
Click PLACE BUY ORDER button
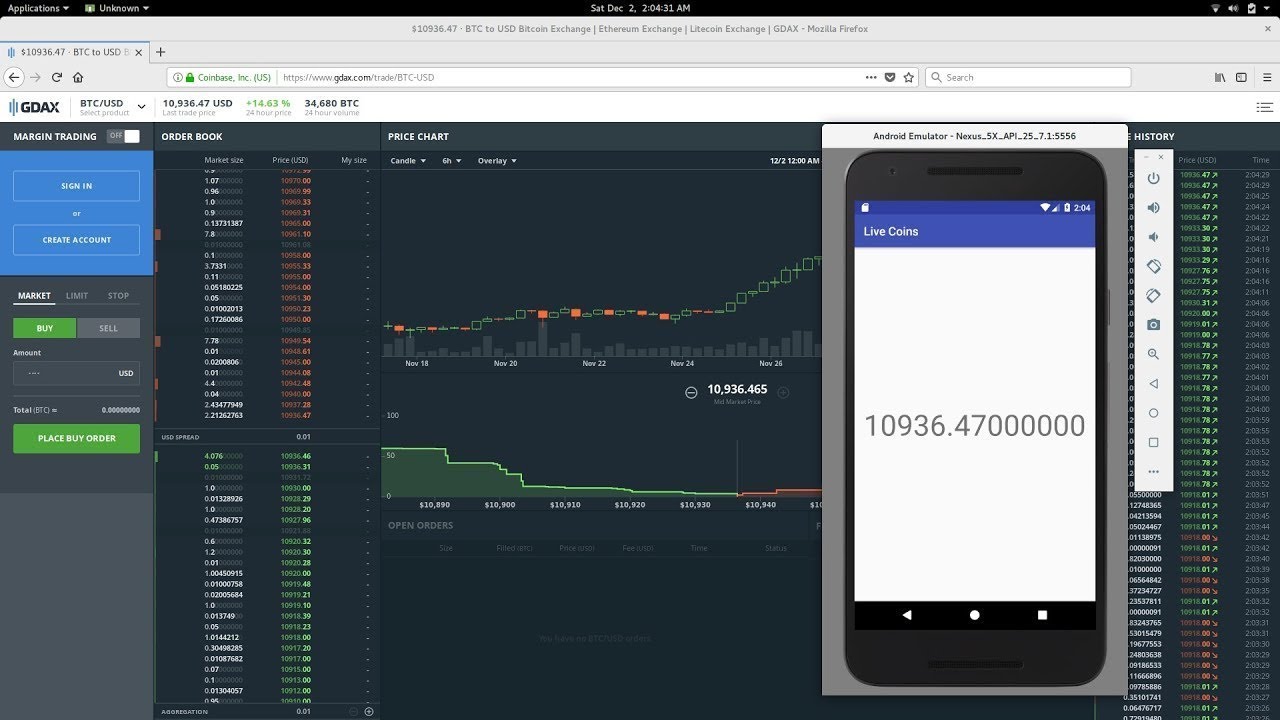click(76, 438)
